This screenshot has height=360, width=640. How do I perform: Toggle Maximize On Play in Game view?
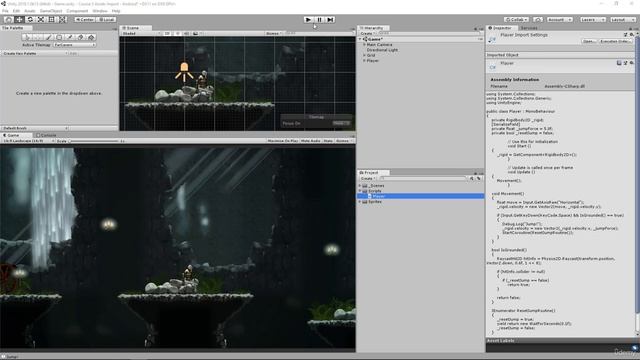(282, 140)
